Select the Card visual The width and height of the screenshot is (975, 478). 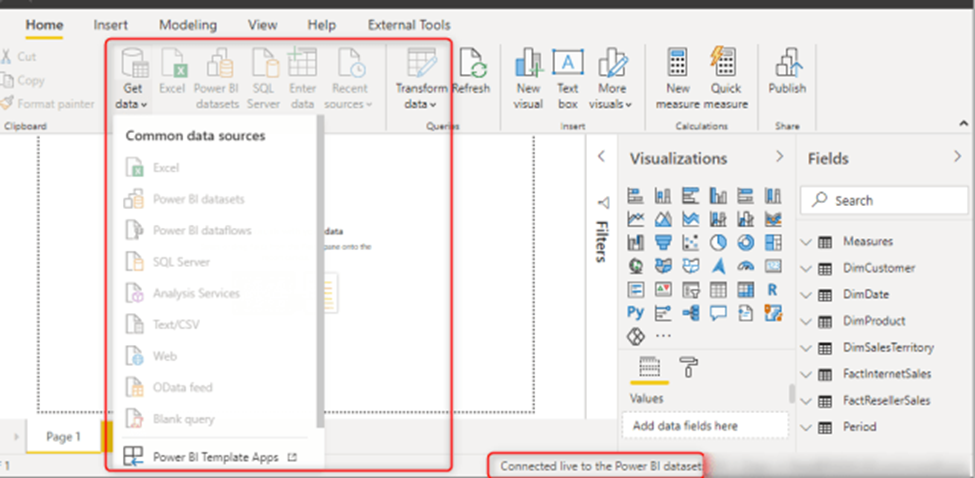[x=774, y=266]
